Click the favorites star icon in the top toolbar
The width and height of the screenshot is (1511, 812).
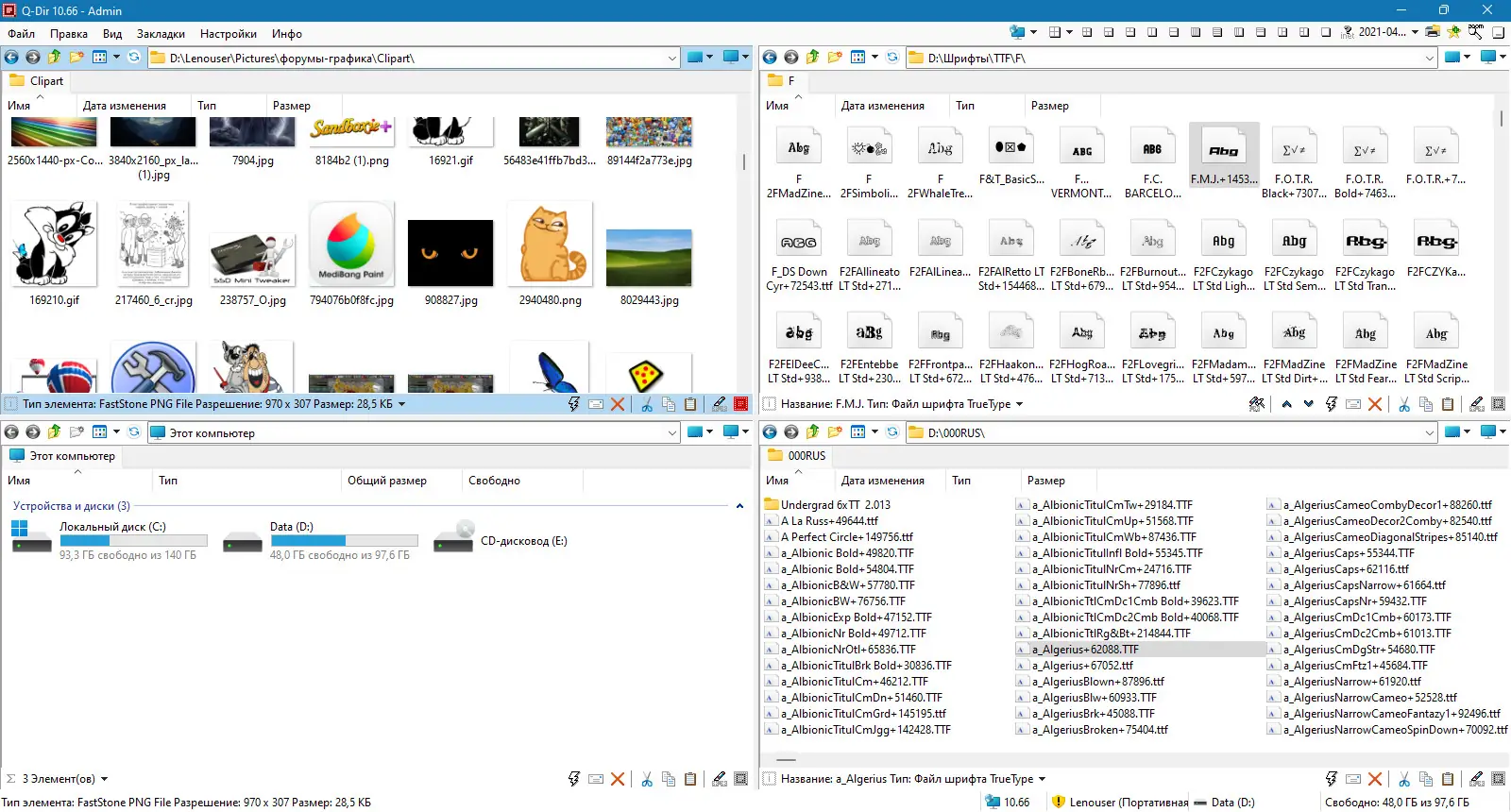[1454, 31]
